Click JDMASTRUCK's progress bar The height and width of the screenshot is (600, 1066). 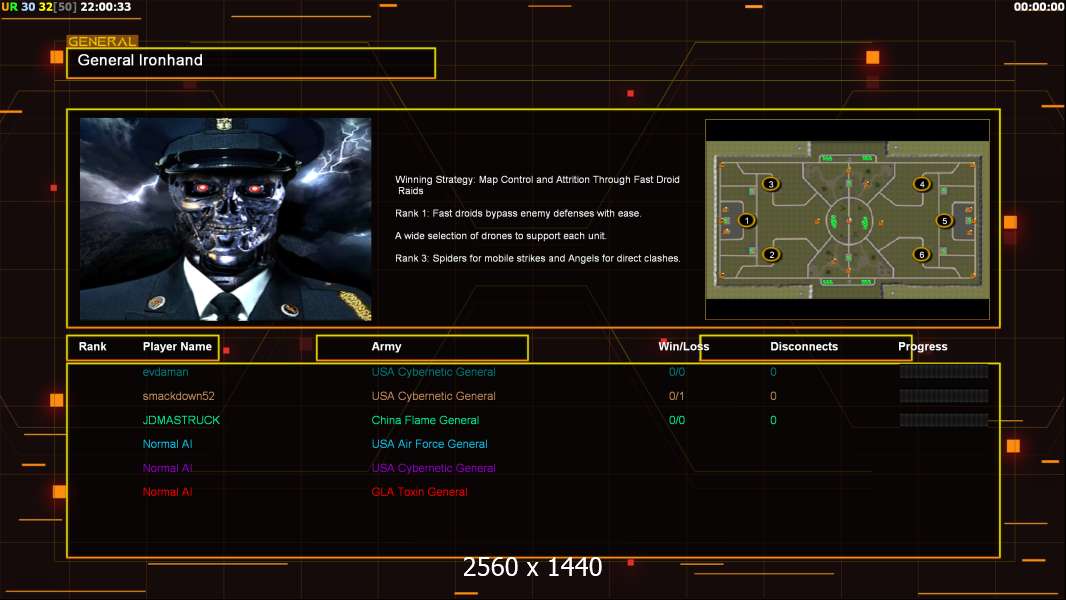[x=944, y=420]
